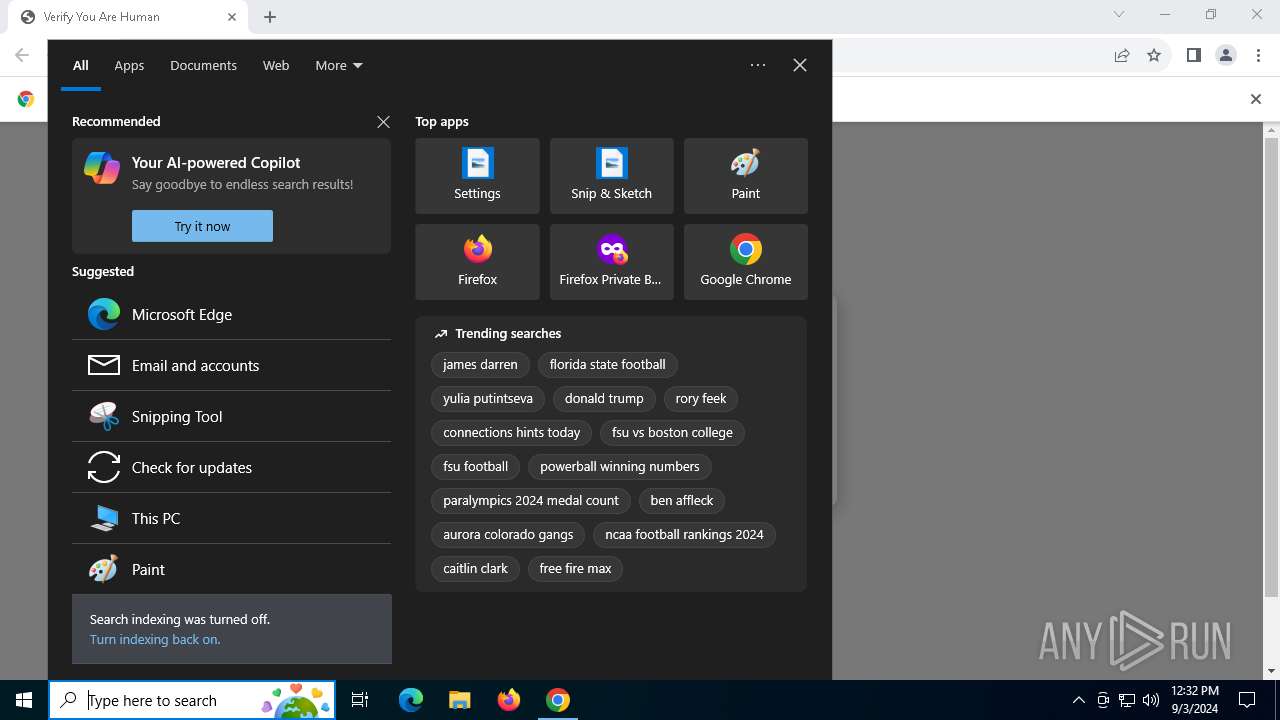The height and width of the screenshot is (720, 1280).
Task: Click the taskbar clock and date
Action: 1194,700
